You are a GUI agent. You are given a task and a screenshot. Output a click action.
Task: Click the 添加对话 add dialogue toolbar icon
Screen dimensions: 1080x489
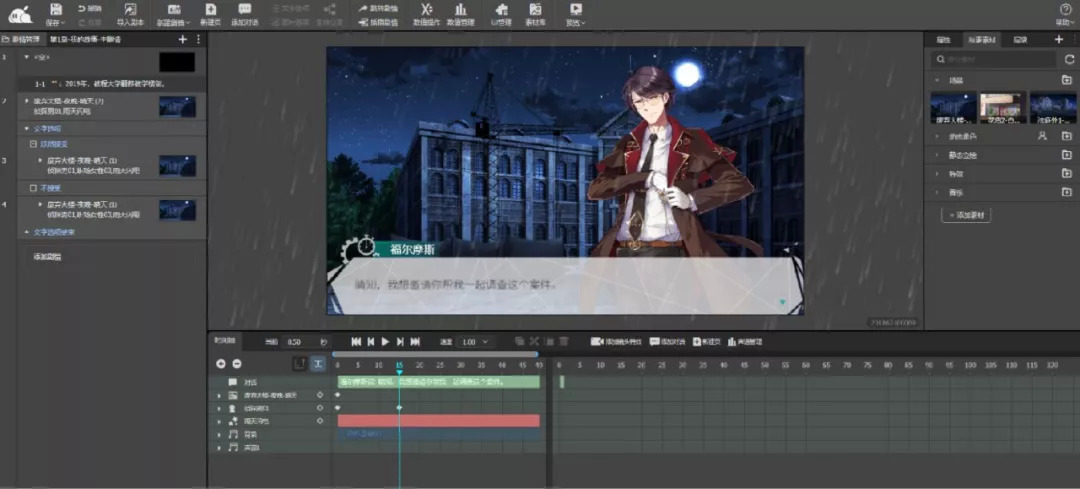click(244, 13)
